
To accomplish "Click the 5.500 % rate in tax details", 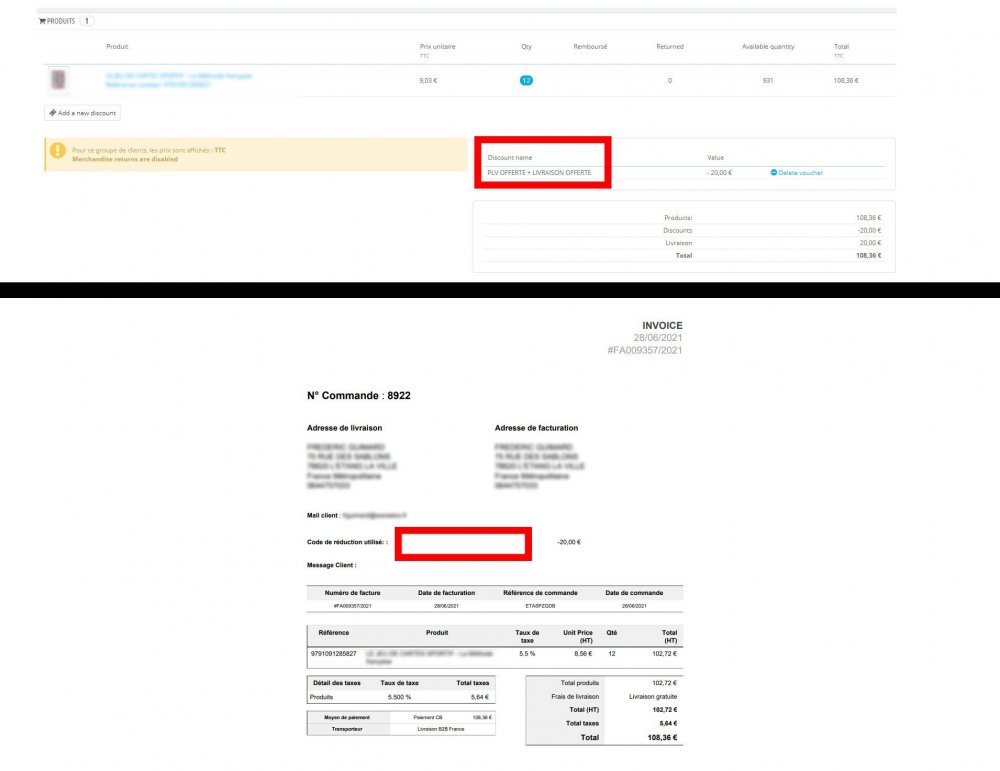I will (x=399, y=697).
